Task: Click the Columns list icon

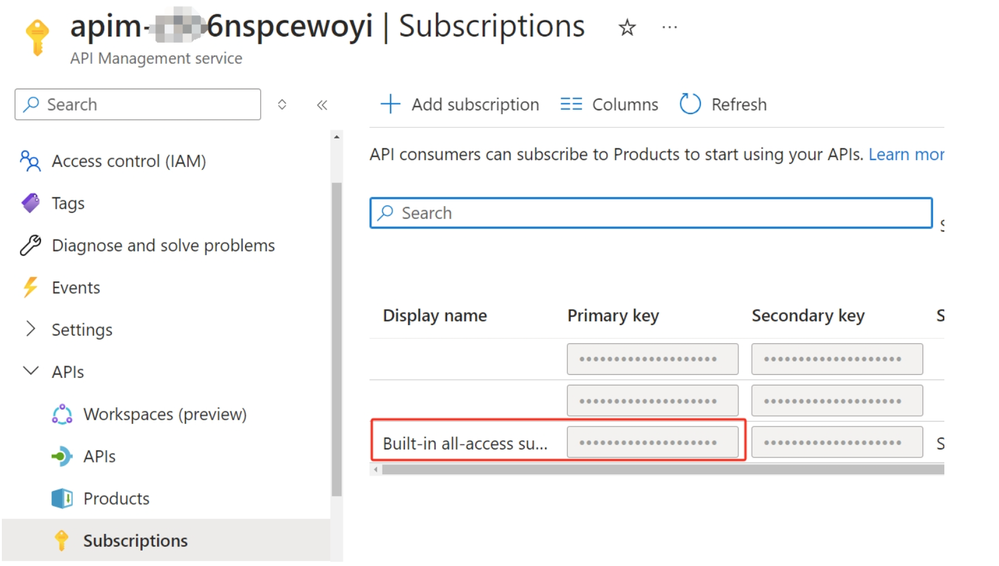Action: click(571, 104)
